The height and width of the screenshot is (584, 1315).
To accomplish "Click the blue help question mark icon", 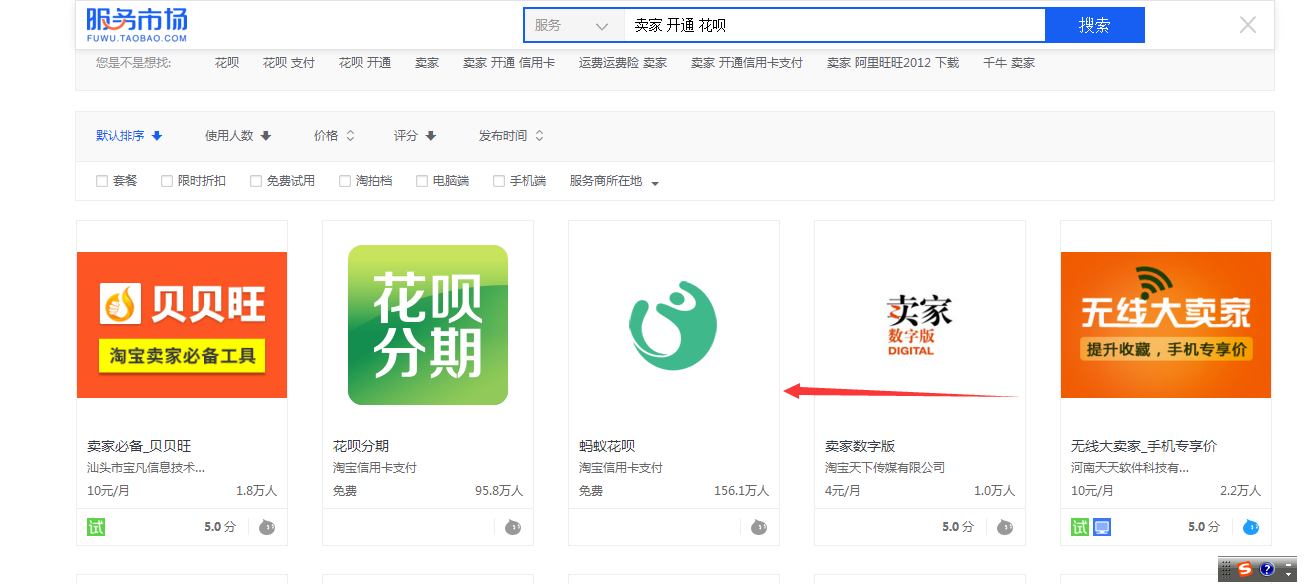I will coord(1266,569).
